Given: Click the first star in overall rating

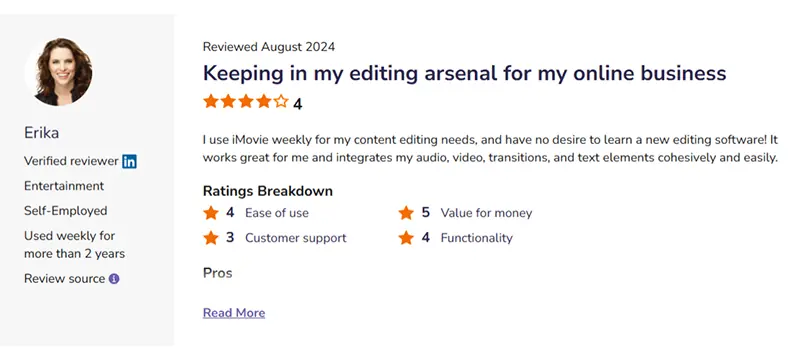Looking at the screenshot, I should point(211,101).
